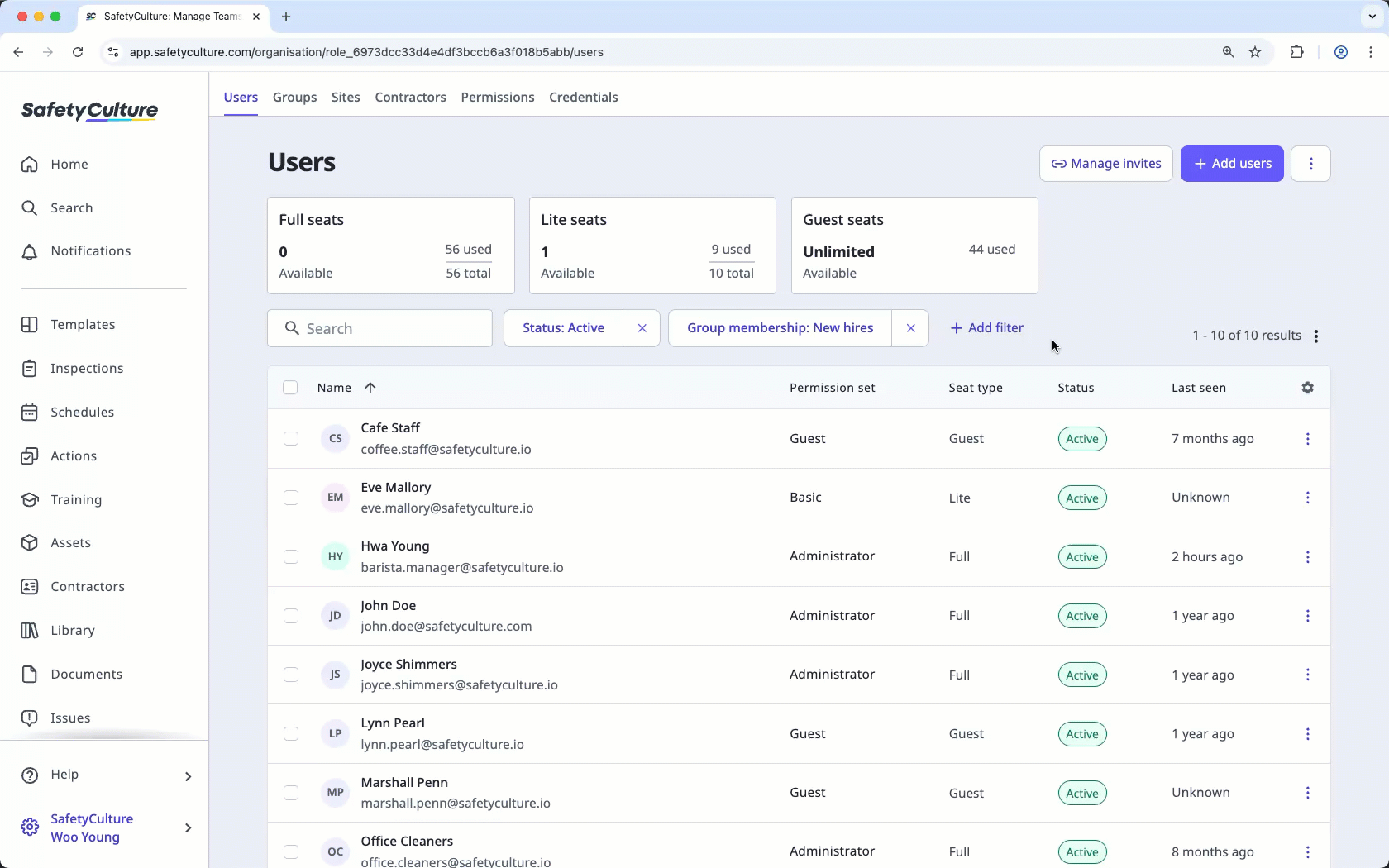This screenshot has height=868, width=1389.
Task: Switch to the Groups tab
Action: tap(295, 98)
